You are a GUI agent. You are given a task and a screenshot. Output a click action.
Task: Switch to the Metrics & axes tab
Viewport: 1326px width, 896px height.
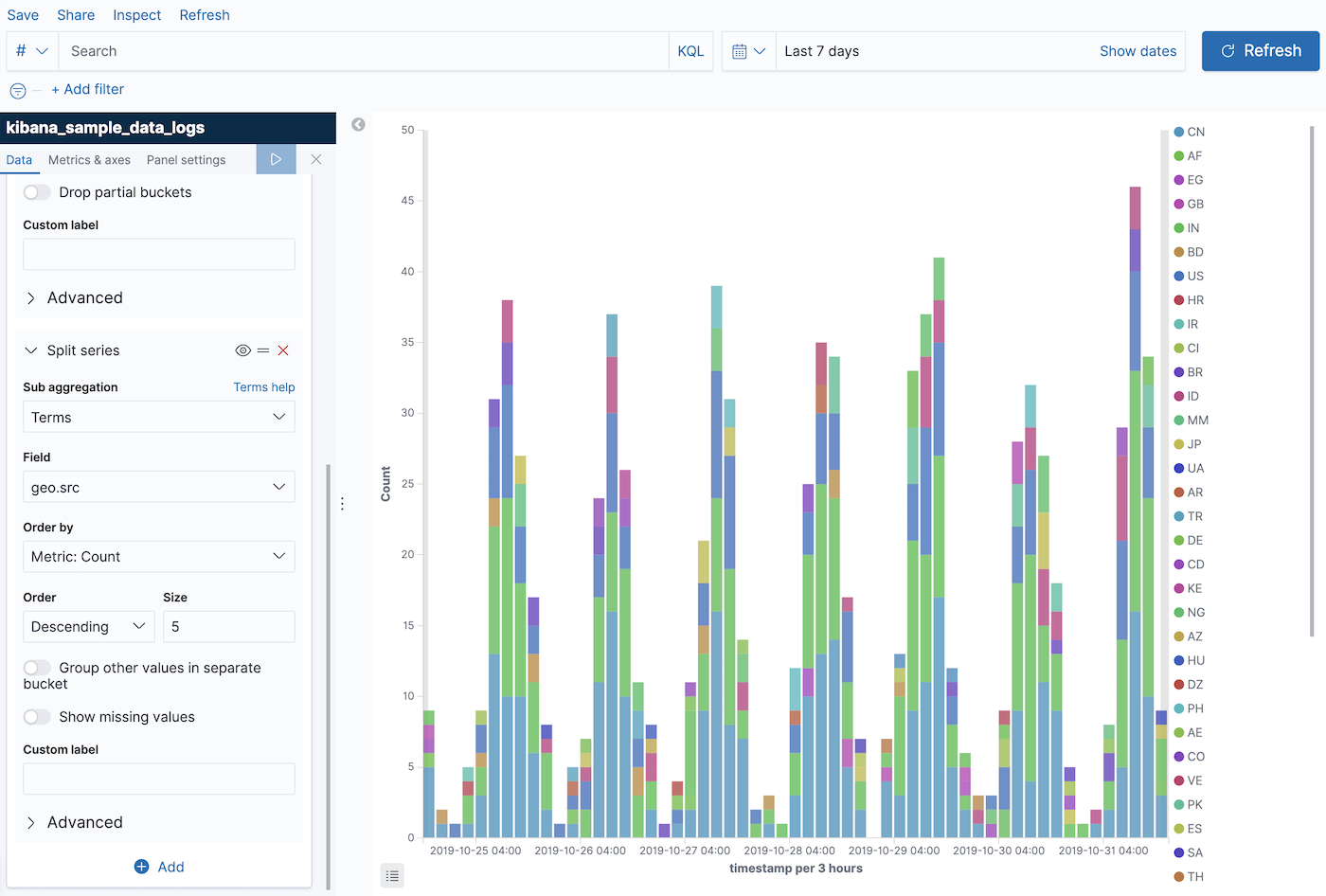89,159
